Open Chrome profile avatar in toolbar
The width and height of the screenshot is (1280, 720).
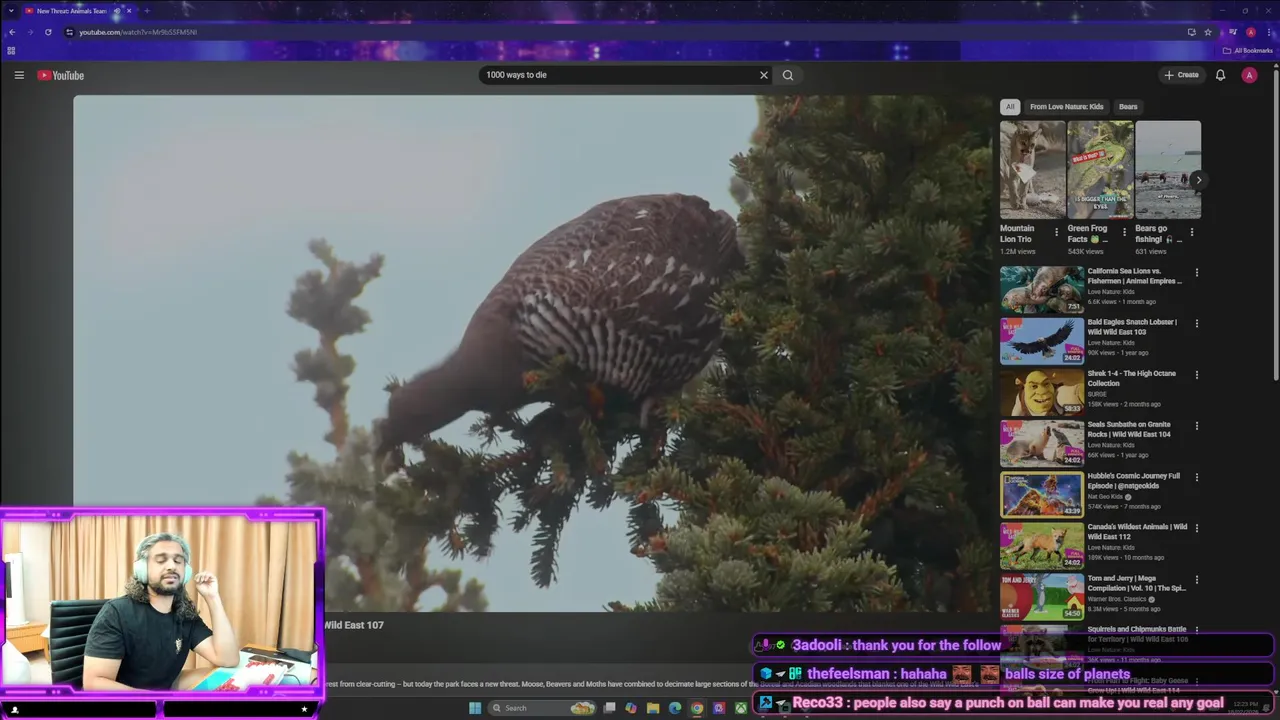pos(1250,32)
